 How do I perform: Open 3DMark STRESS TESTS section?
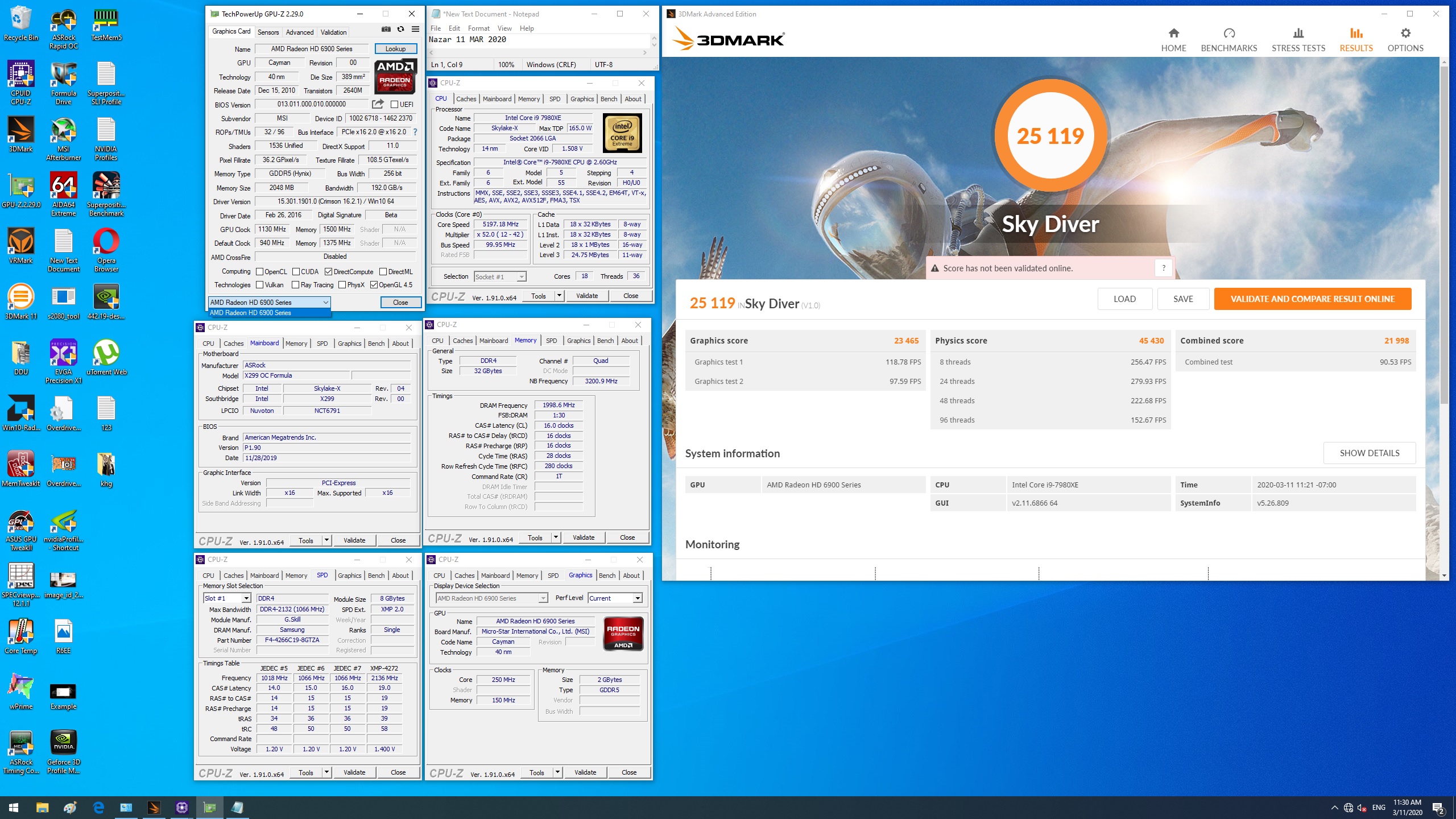(x=1298, y=40)
